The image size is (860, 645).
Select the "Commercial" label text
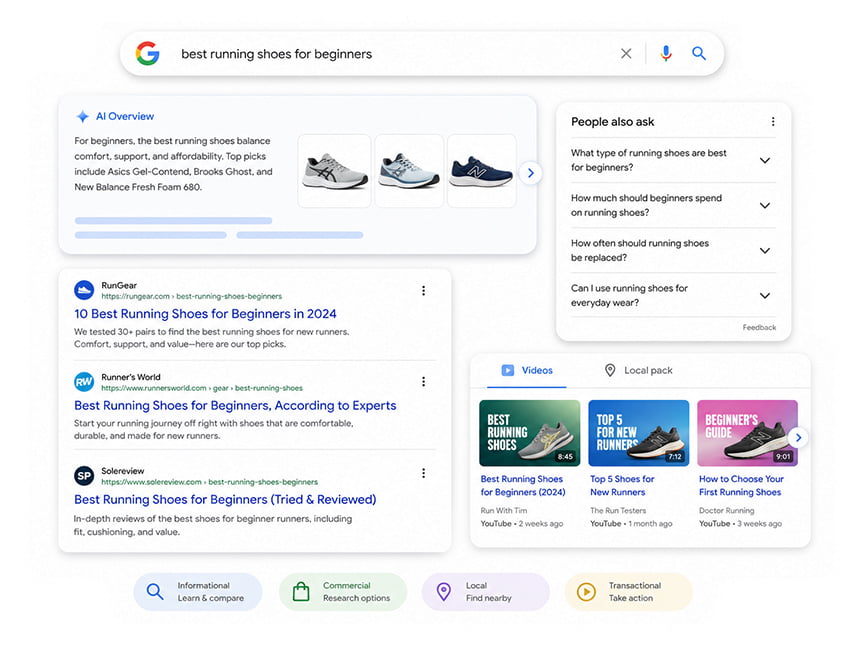347,586
